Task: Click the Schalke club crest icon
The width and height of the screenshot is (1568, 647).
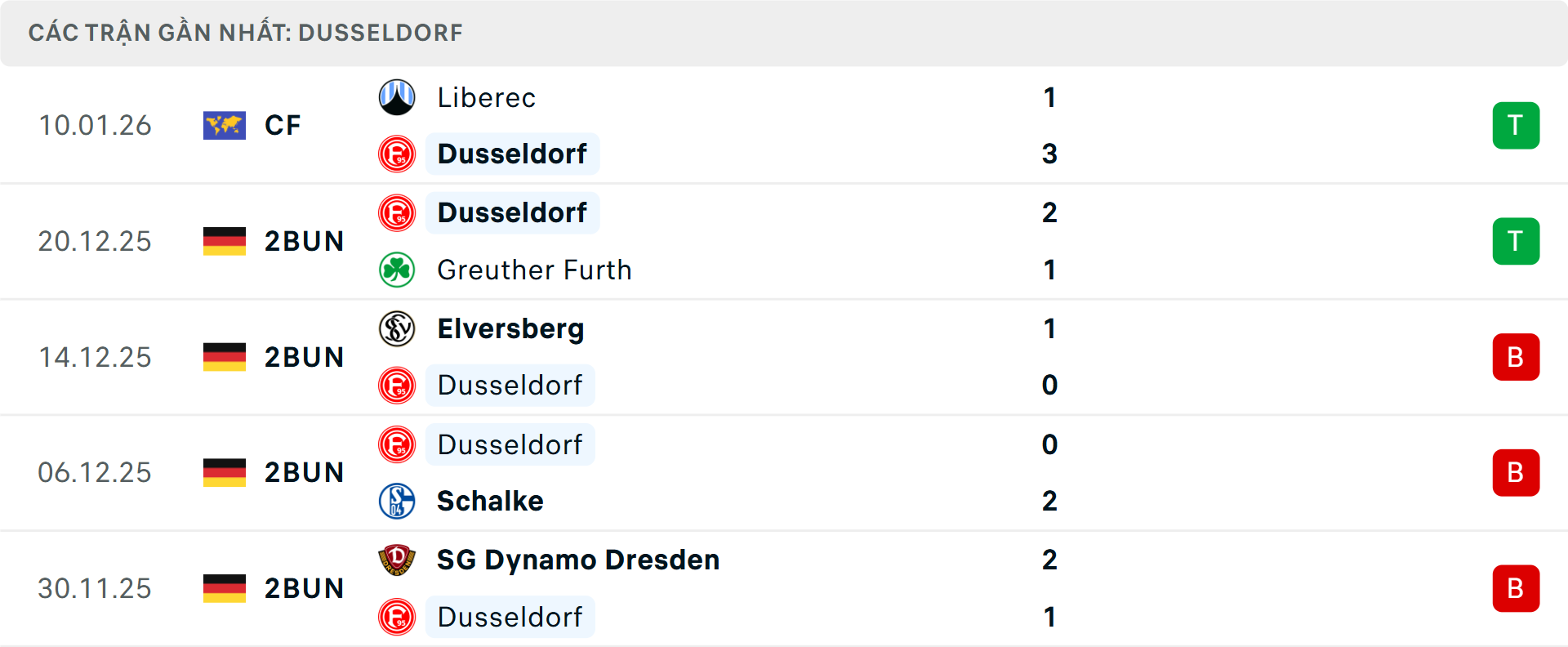Action: click(397, 501)
